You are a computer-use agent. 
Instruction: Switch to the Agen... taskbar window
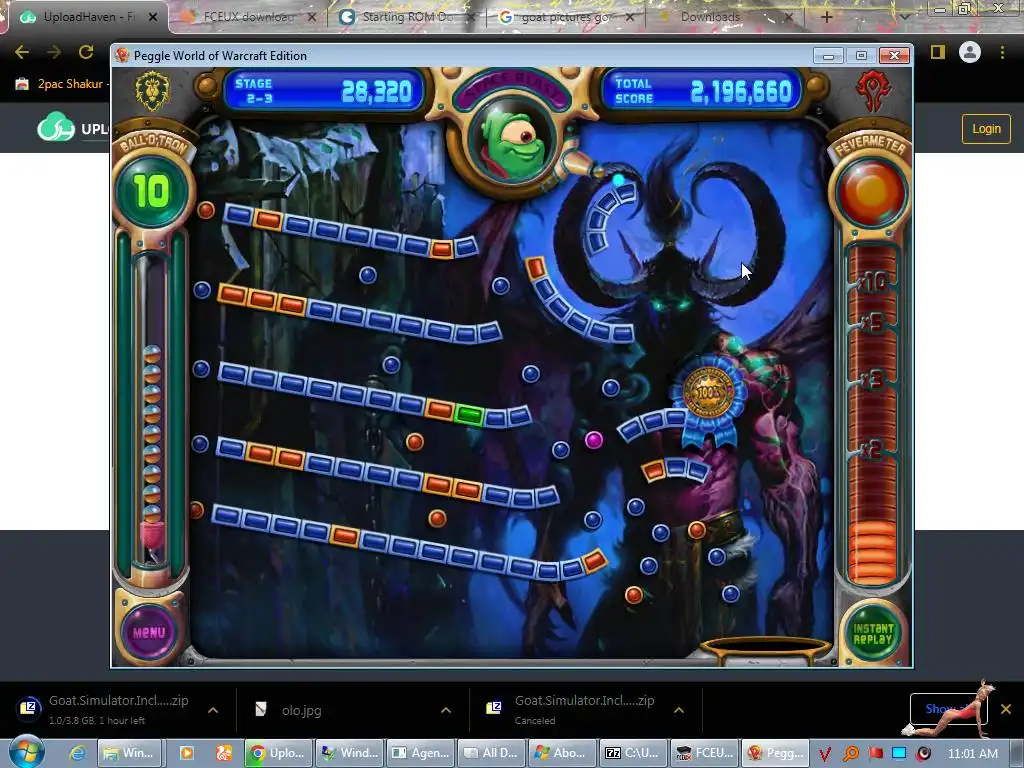pyautogui.click(x=420, y=753)
